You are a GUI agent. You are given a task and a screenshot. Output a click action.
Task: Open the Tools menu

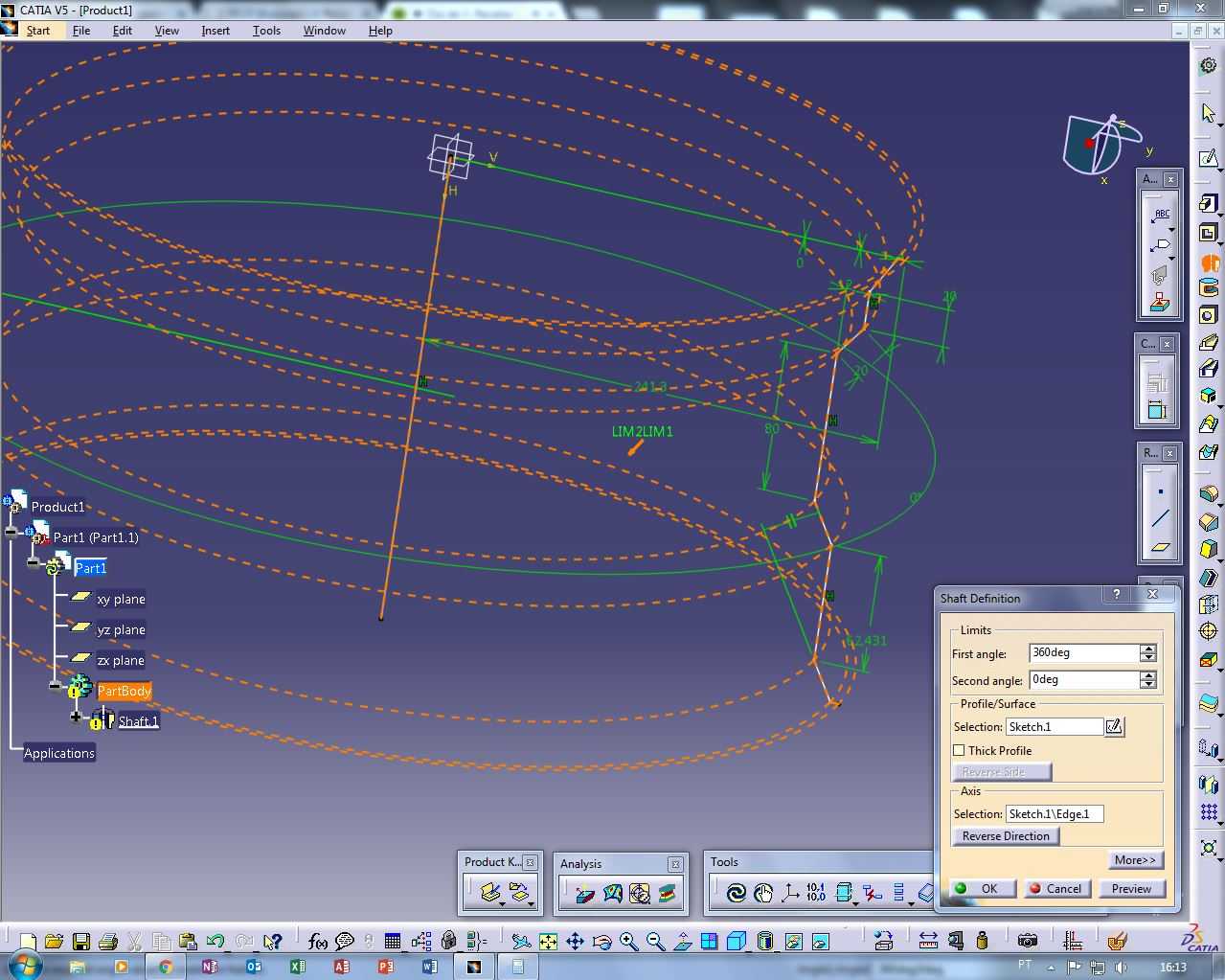coord(266,31)
